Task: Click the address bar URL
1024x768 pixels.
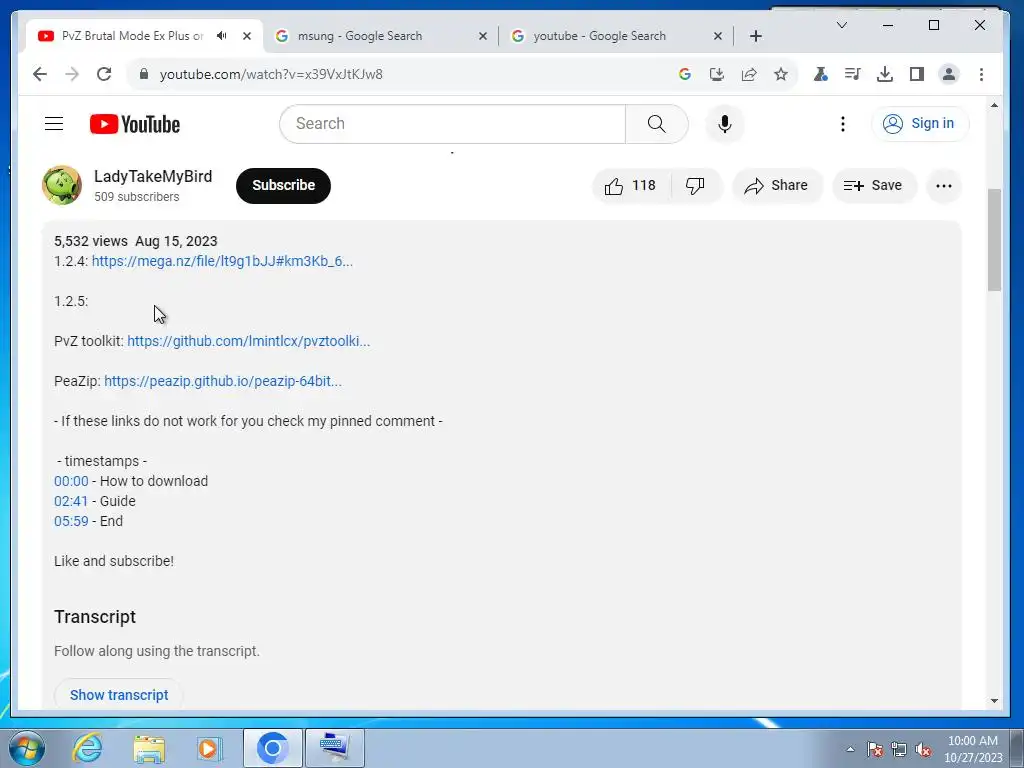Action: [271, 74]
